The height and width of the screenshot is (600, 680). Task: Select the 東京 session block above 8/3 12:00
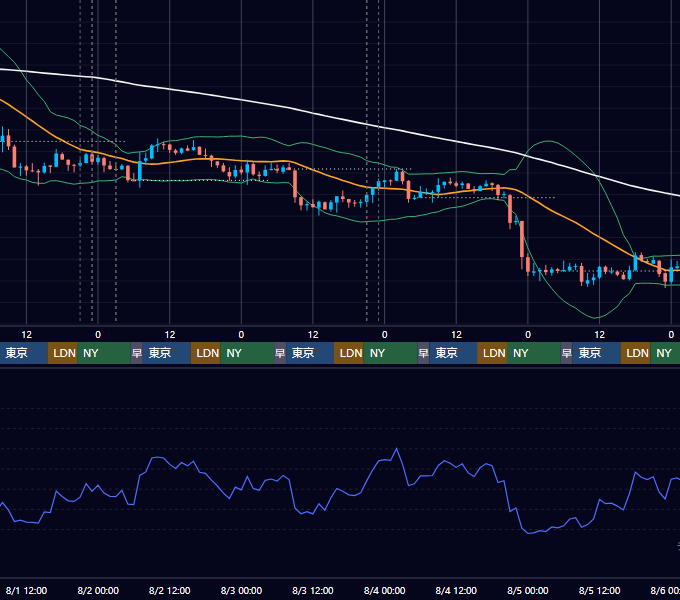coord(310,353)
